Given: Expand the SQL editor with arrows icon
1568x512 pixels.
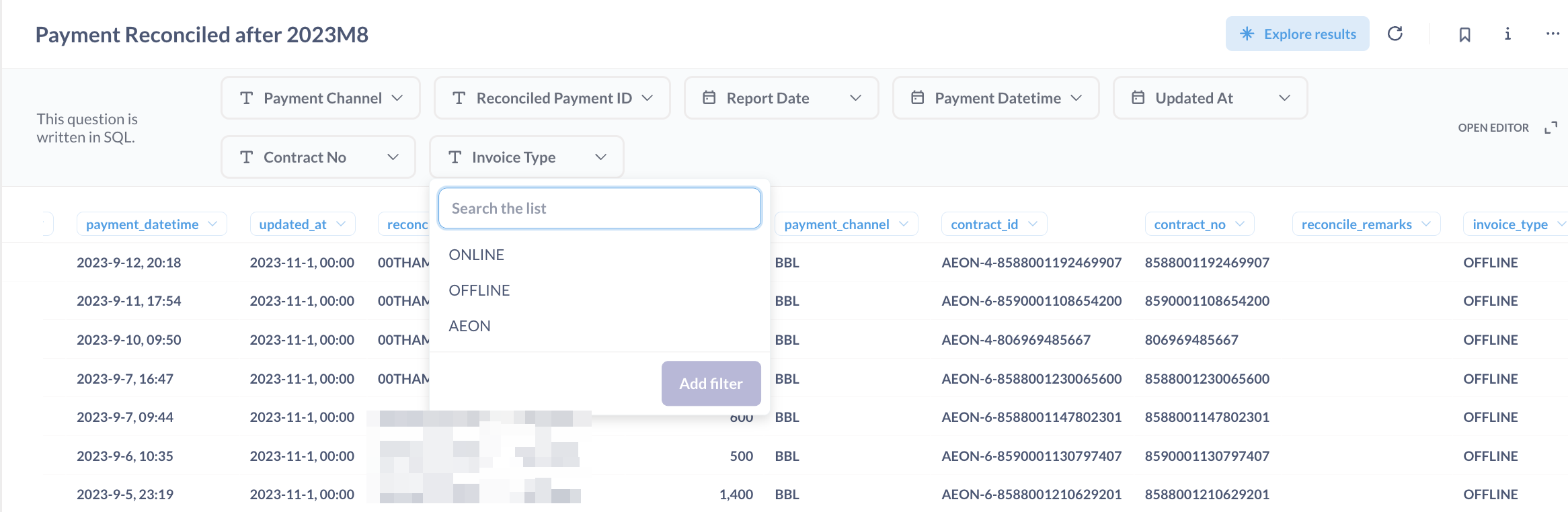Looking at the screenshot, I should 1551,128.
